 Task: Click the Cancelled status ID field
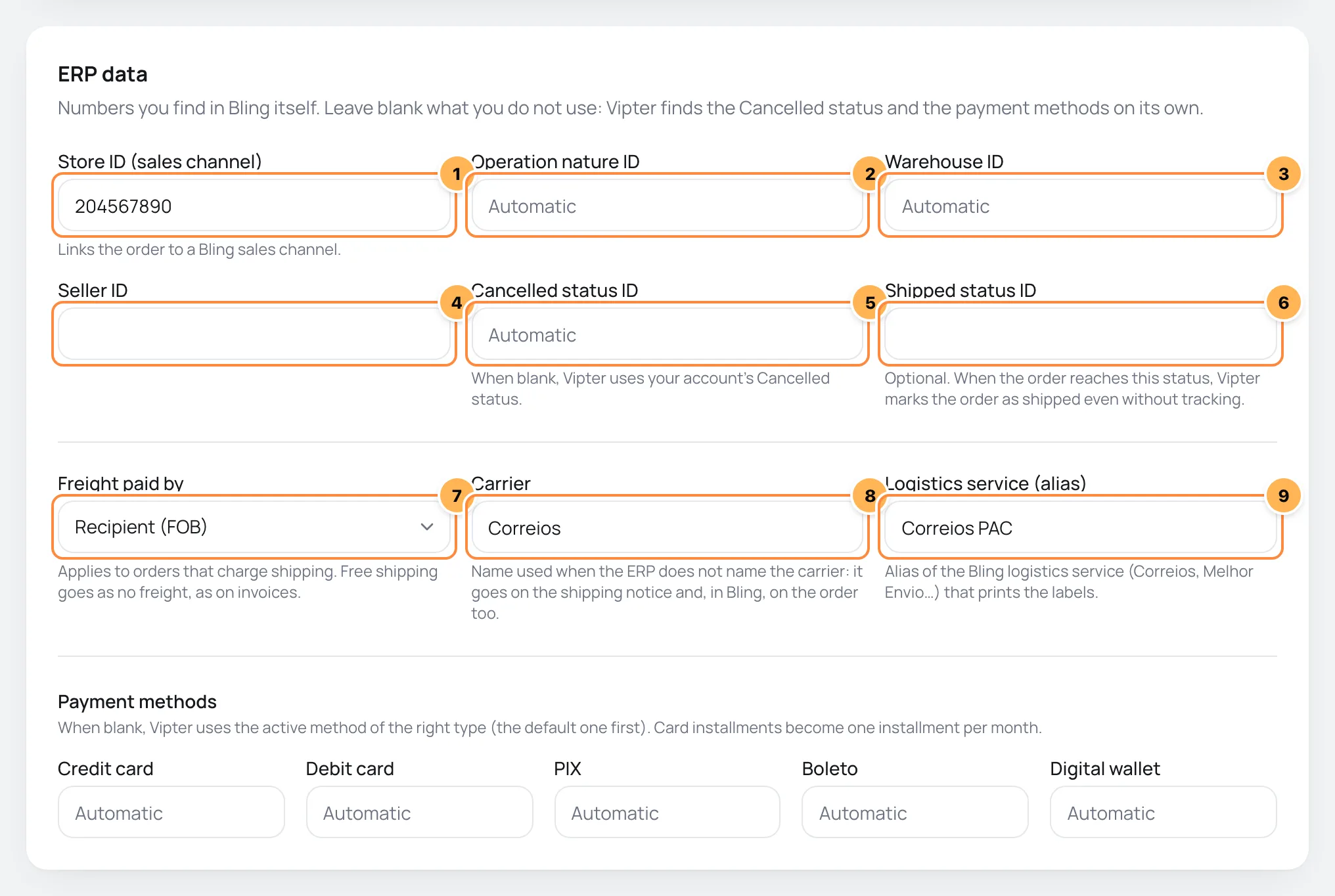[667, 334]
